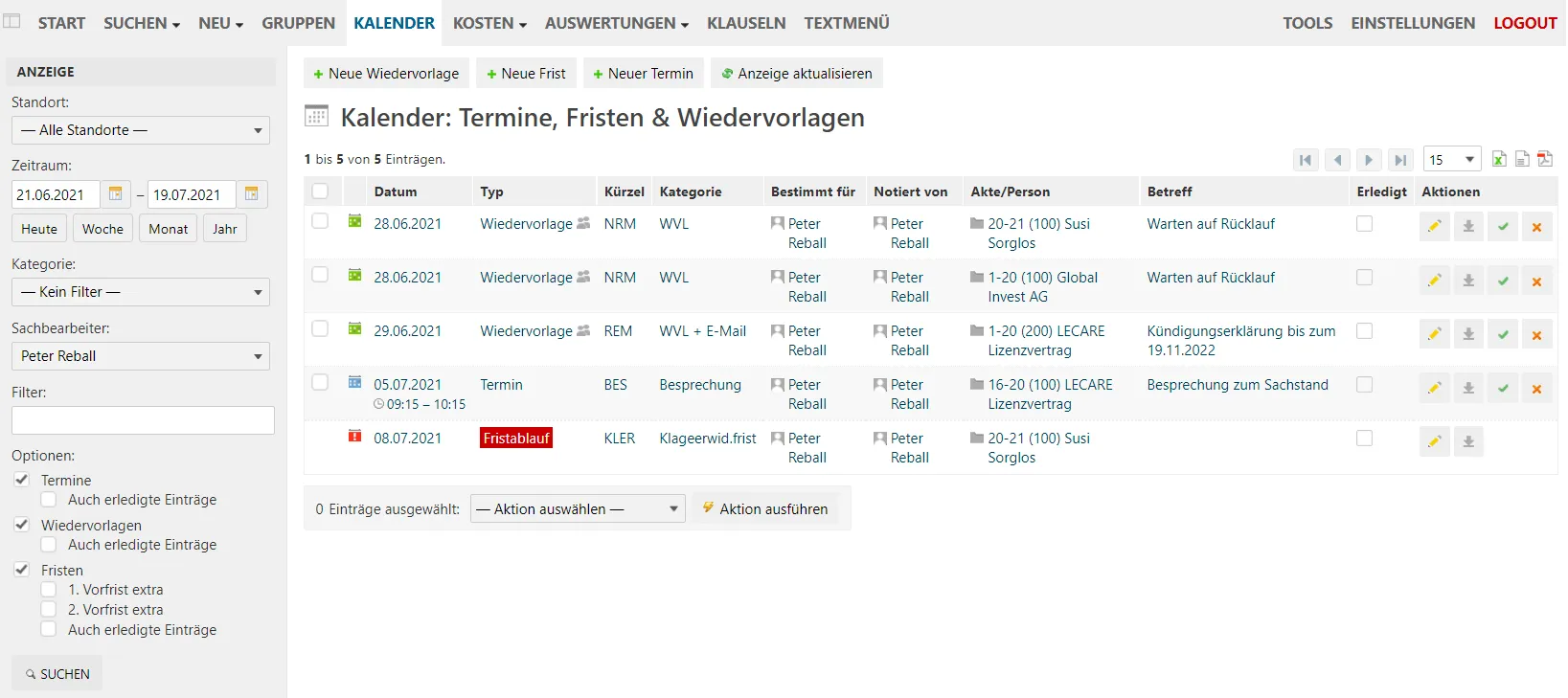The image size is (1568, 698).
Task: Open the Standort dropdown showing Alle Standorte
Action: 141,130
